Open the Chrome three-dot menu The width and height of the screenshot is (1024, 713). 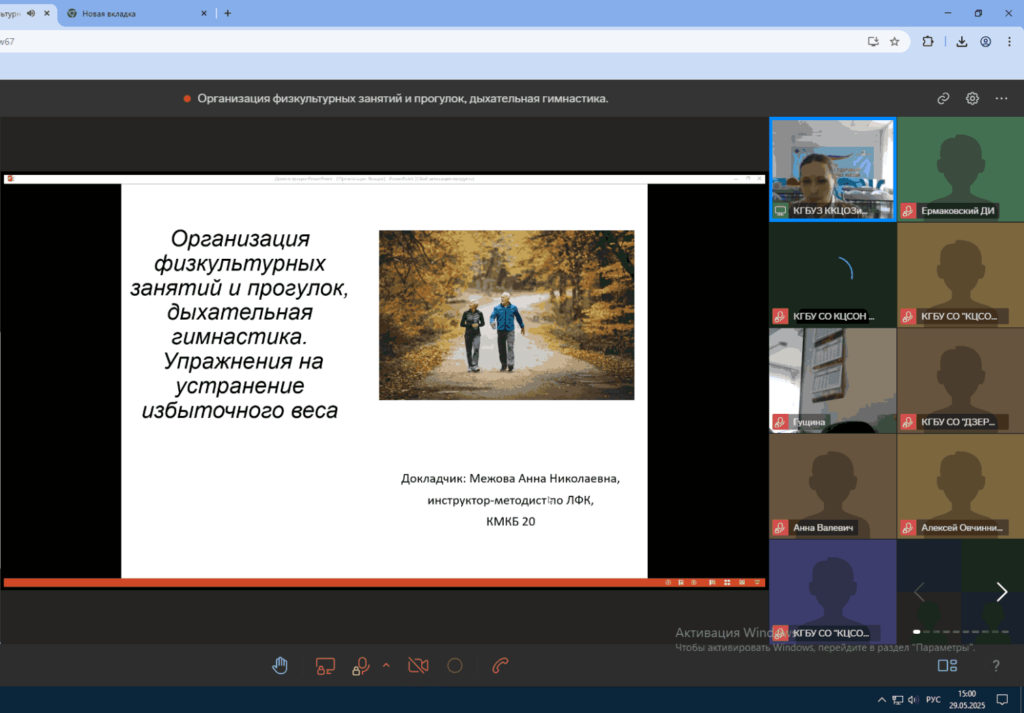tap(1009, 42)
